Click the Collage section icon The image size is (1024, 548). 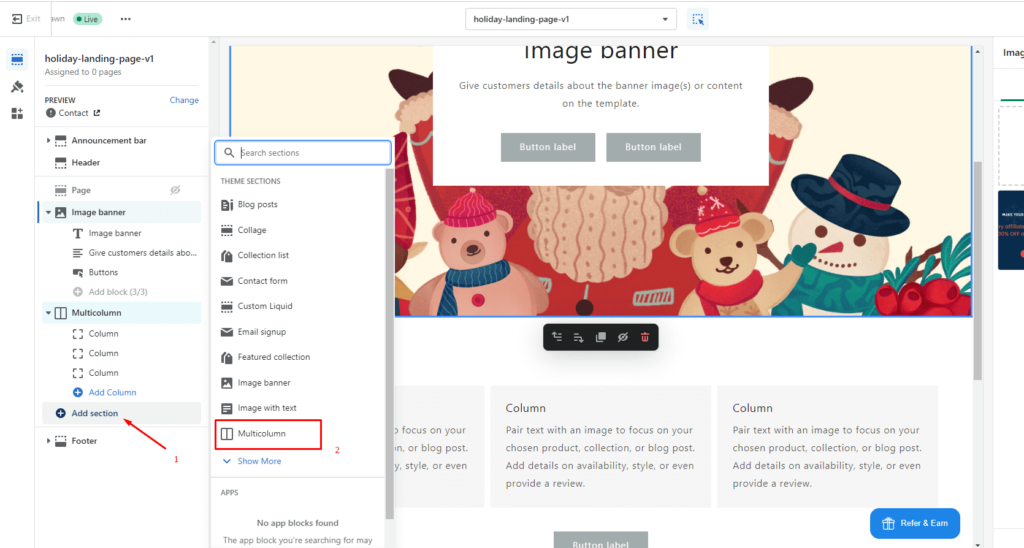pos(227,230)
